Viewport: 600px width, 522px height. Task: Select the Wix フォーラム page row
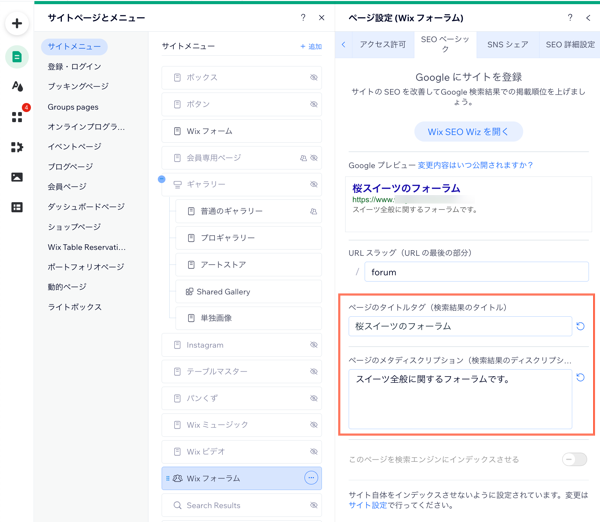pos(241,478)
